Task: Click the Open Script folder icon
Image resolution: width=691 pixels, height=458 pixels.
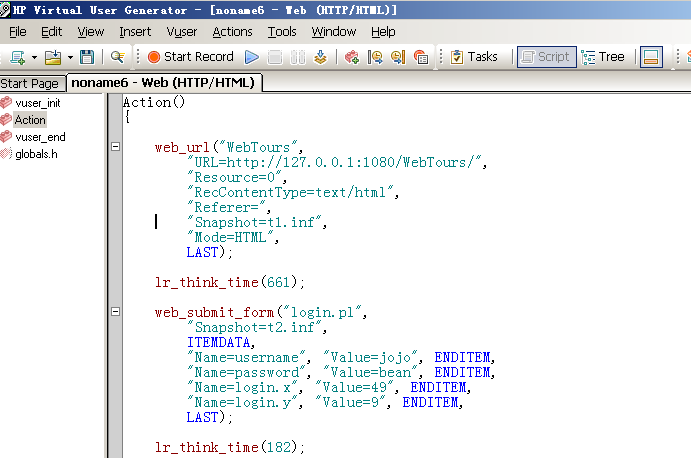Action: coord(53,57)
